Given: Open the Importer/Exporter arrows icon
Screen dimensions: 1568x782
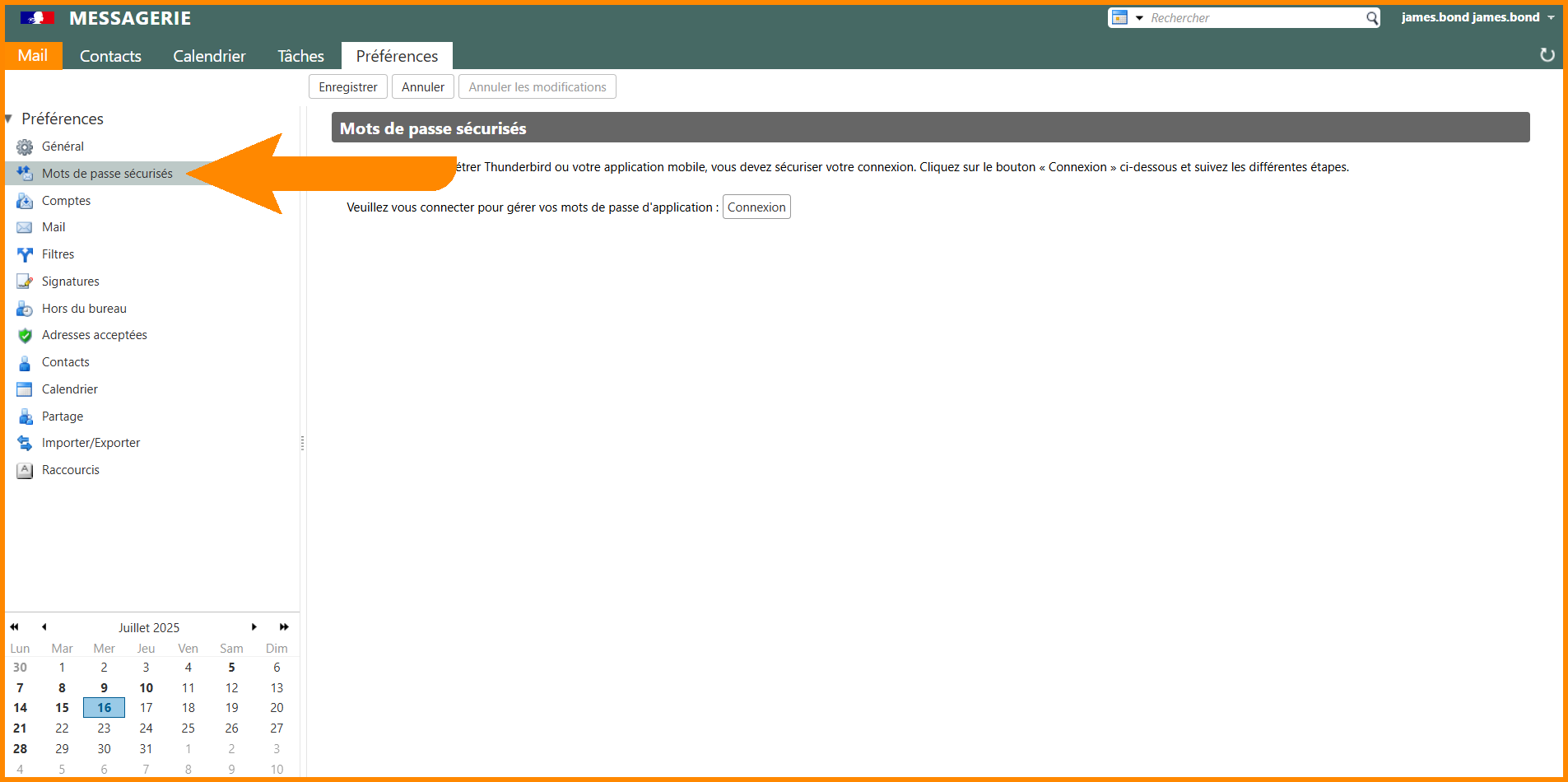Looking at the screenshot, I should [x=25, y=444].
